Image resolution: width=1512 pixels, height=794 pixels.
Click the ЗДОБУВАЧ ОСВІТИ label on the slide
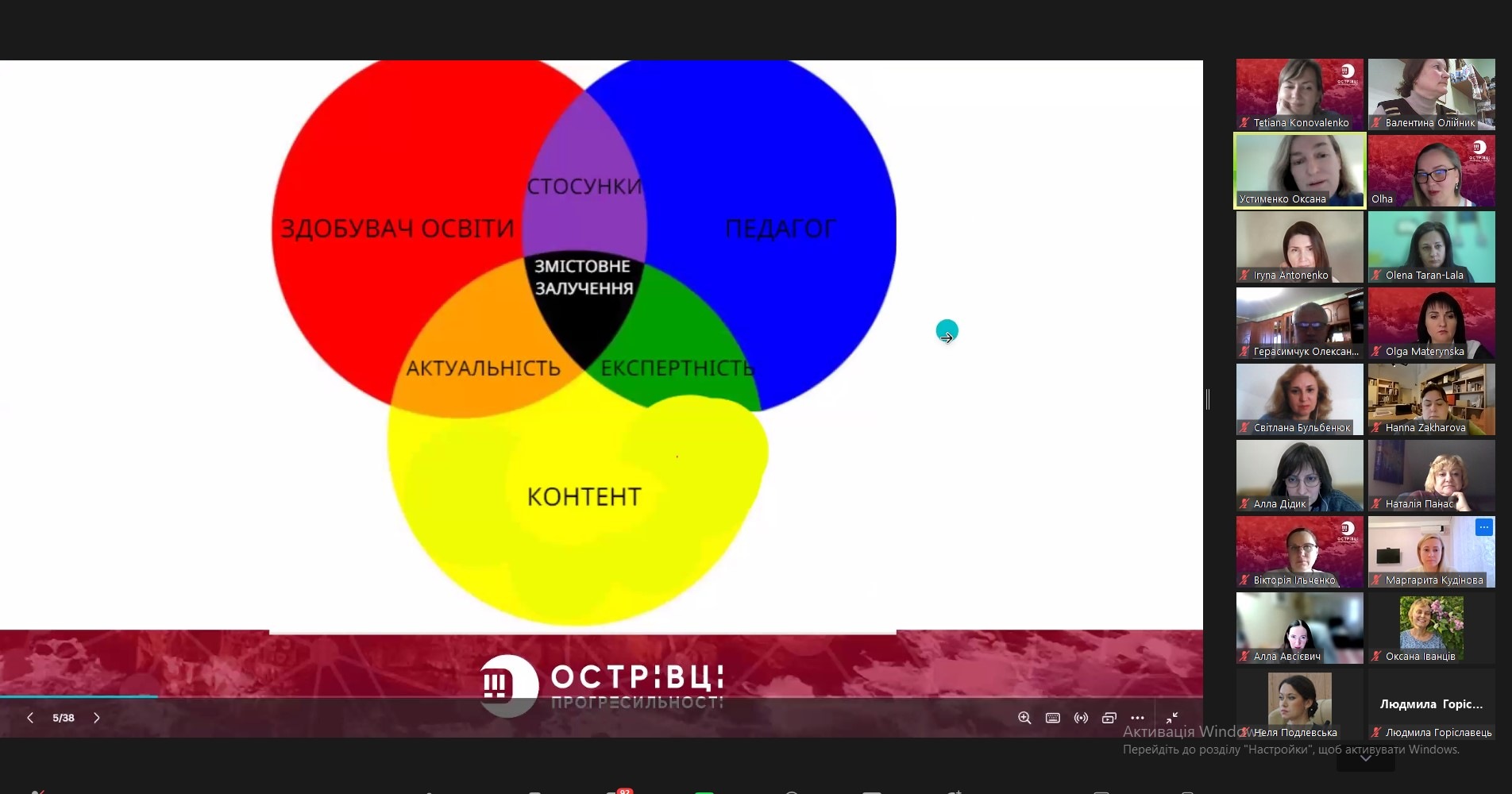(x=397, y=229)
